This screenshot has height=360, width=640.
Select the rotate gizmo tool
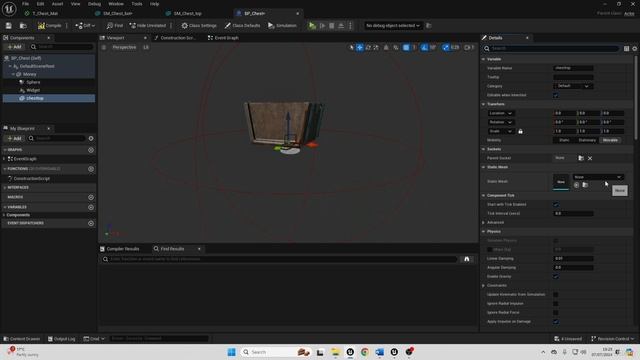368,47
